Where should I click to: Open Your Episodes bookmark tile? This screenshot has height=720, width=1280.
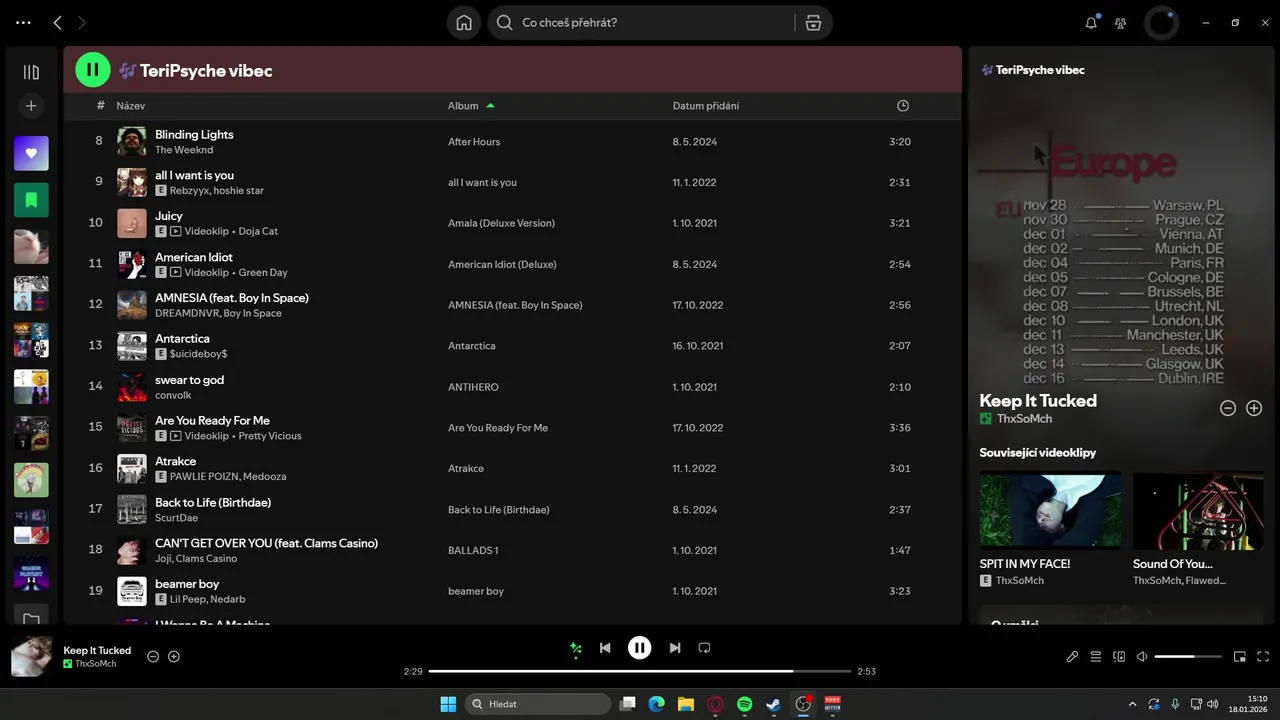coord(31,200)
